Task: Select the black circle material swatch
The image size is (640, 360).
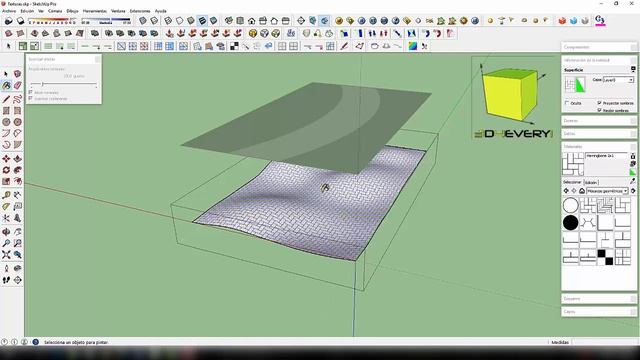Action: click(570, 223)
